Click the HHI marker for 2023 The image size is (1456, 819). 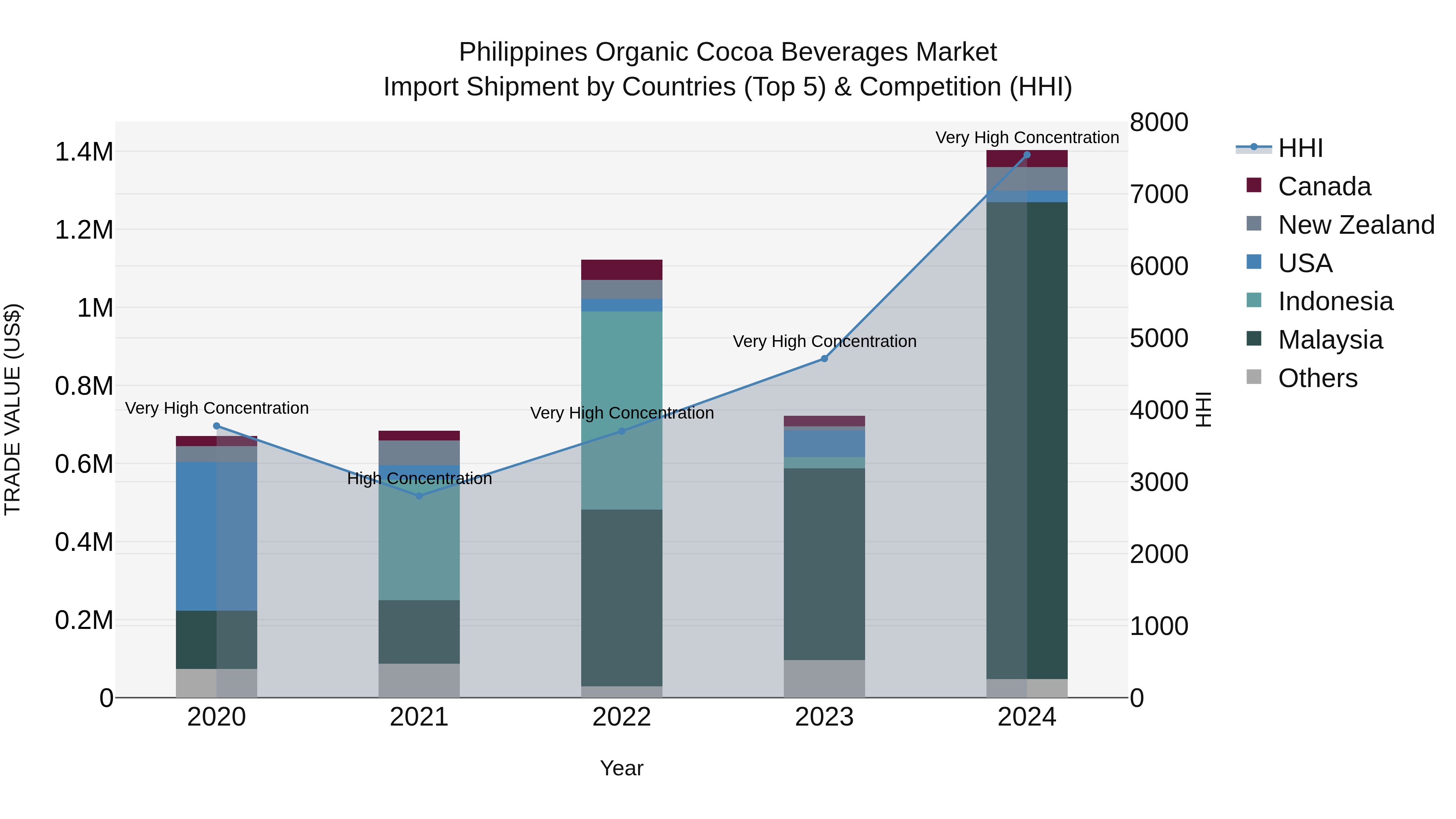824,359
